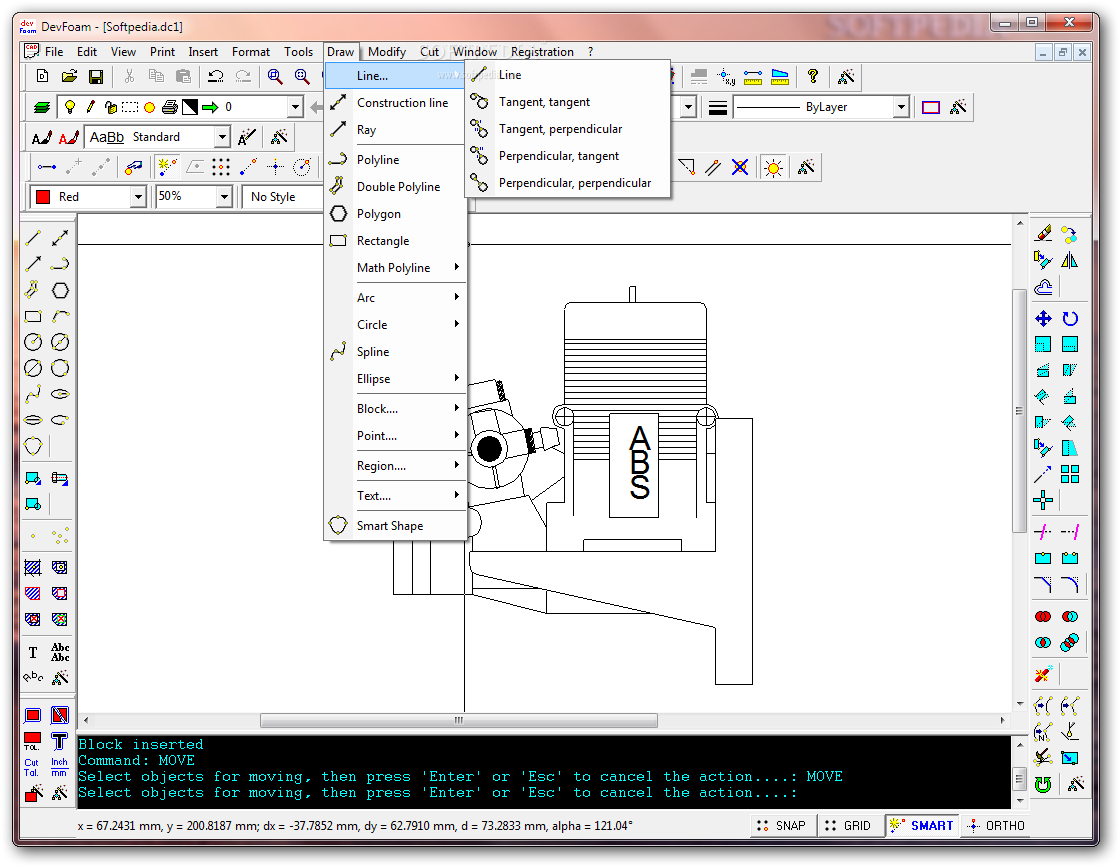1120x867 pixels.
Task: Choose Smart Shape from Draw menu
Action: tap(396, 526)
